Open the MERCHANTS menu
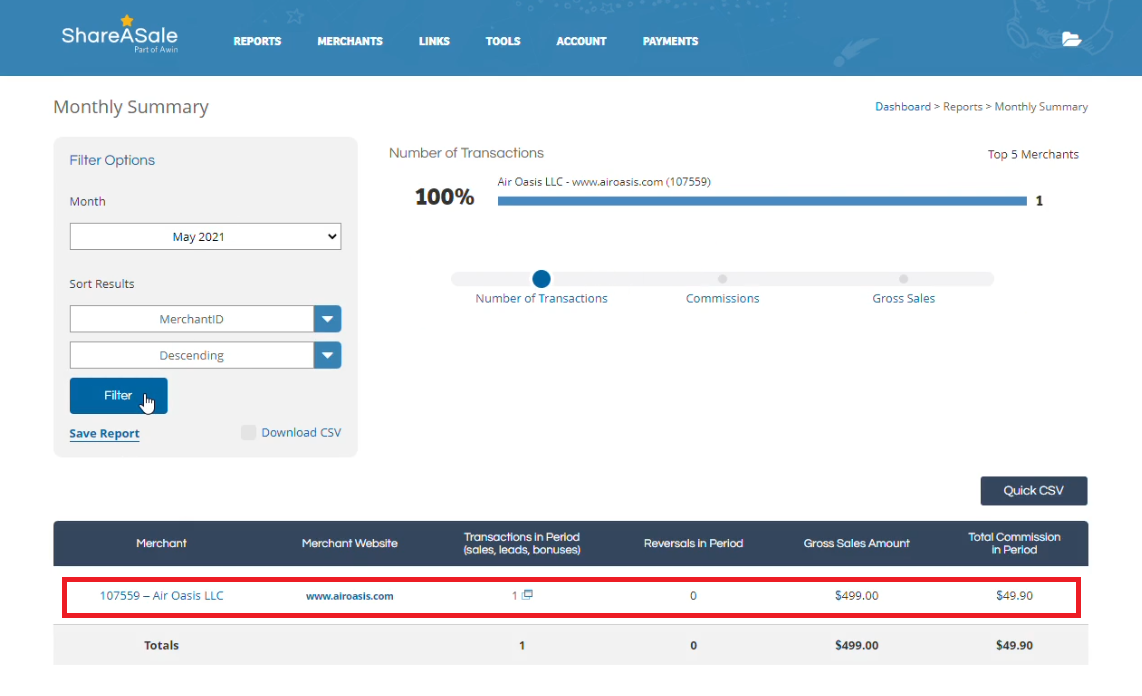The image size is (1142, 696). [x=350, y=41]
